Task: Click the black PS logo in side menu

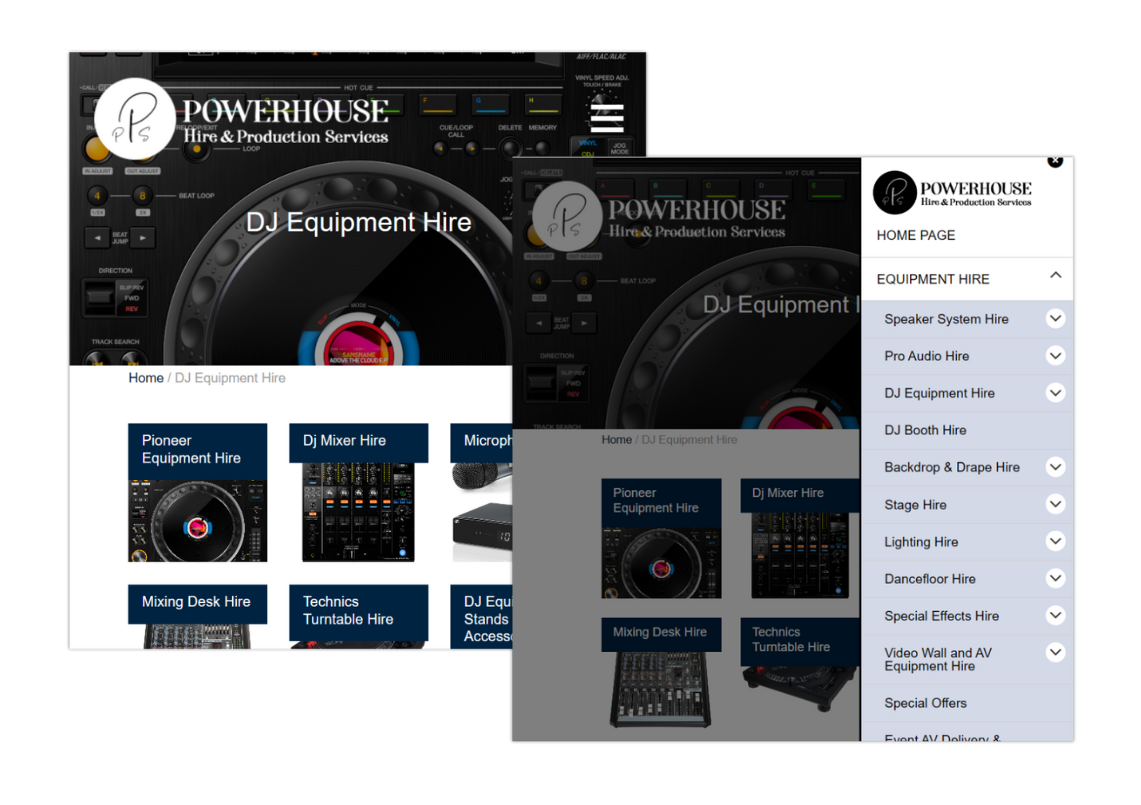Action: (894, 193)
